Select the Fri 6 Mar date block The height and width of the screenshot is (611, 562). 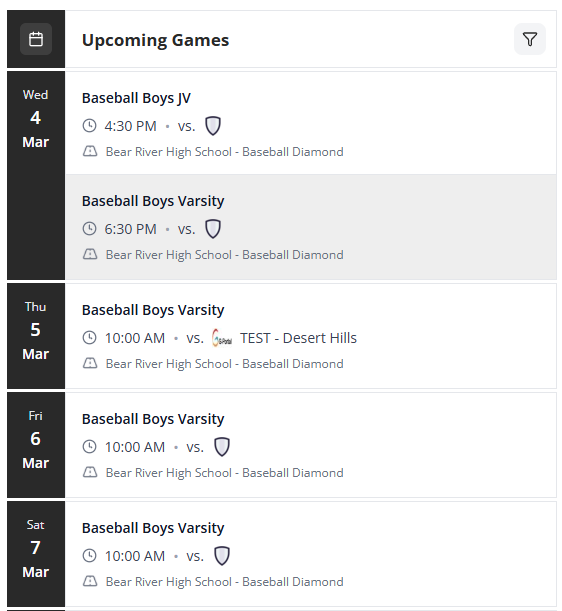click(36, 445)
